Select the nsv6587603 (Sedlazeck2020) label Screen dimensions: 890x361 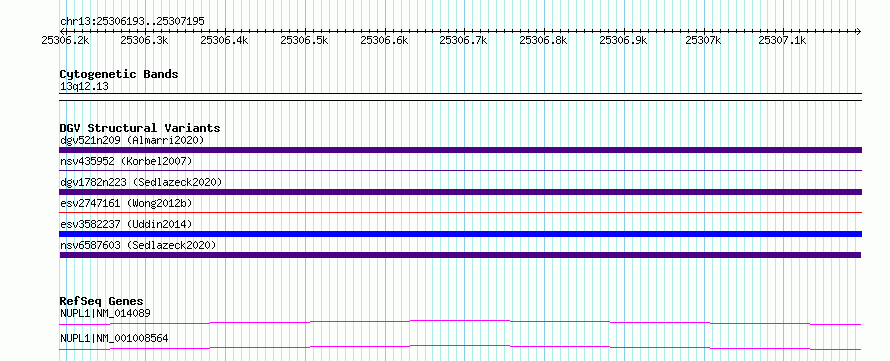(138, 245)
